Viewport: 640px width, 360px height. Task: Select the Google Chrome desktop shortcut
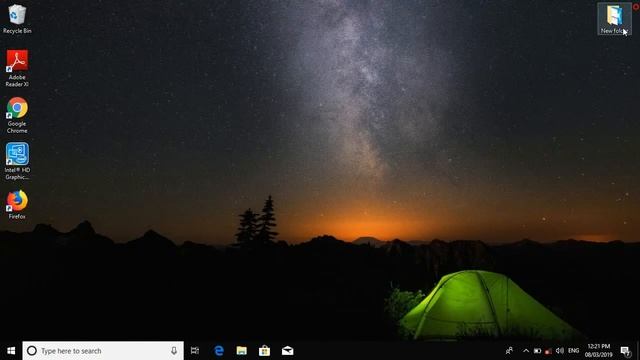(17, 115)
